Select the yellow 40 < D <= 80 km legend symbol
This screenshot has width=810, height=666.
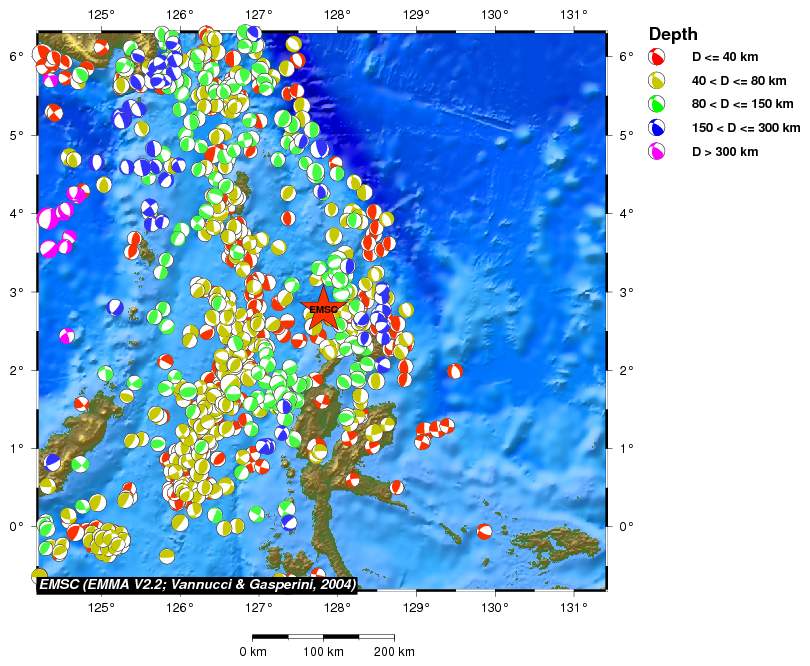coord(658,80)
